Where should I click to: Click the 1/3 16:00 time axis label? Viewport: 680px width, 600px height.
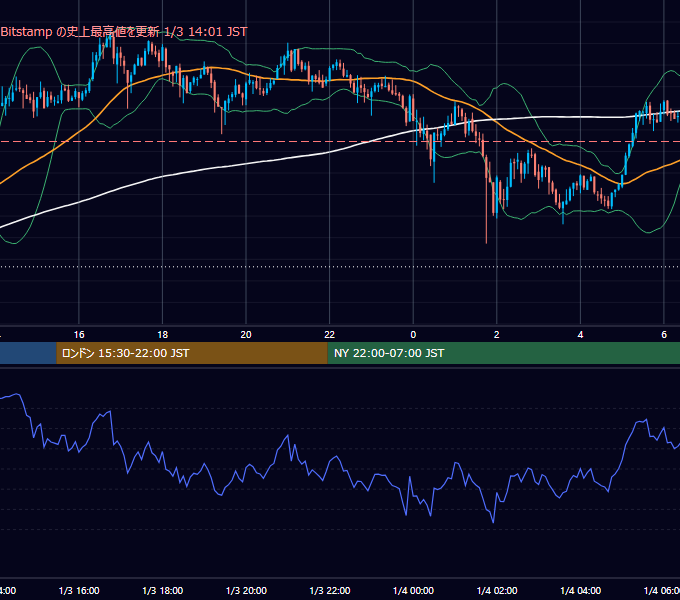coord(79,590)
